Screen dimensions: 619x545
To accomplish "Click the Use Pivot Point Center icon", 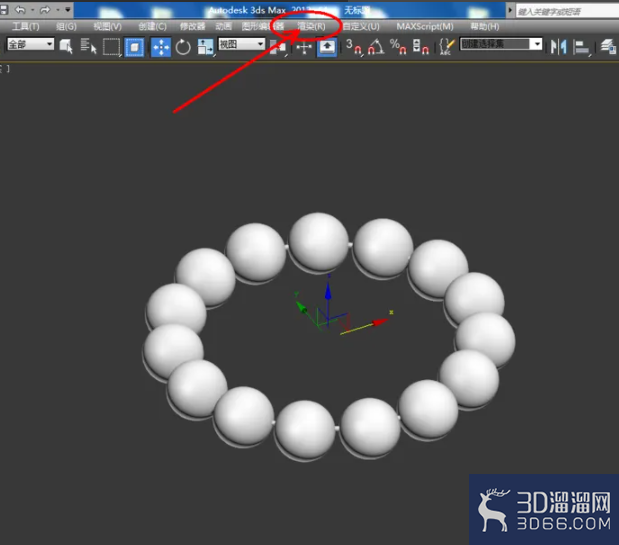I will pyautogui.click(x=278, y=47).
